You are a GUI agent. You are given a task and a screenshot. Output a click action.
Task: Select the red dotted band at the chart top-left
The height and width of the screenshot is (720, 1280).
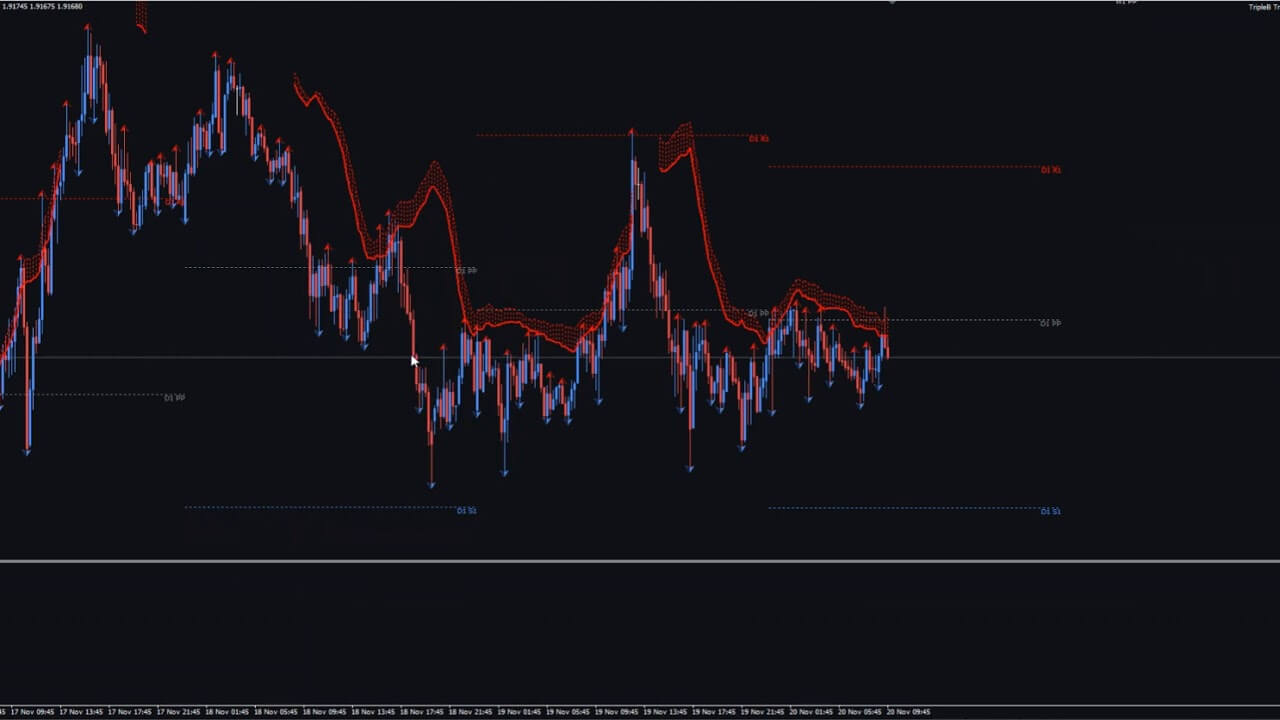141,16
